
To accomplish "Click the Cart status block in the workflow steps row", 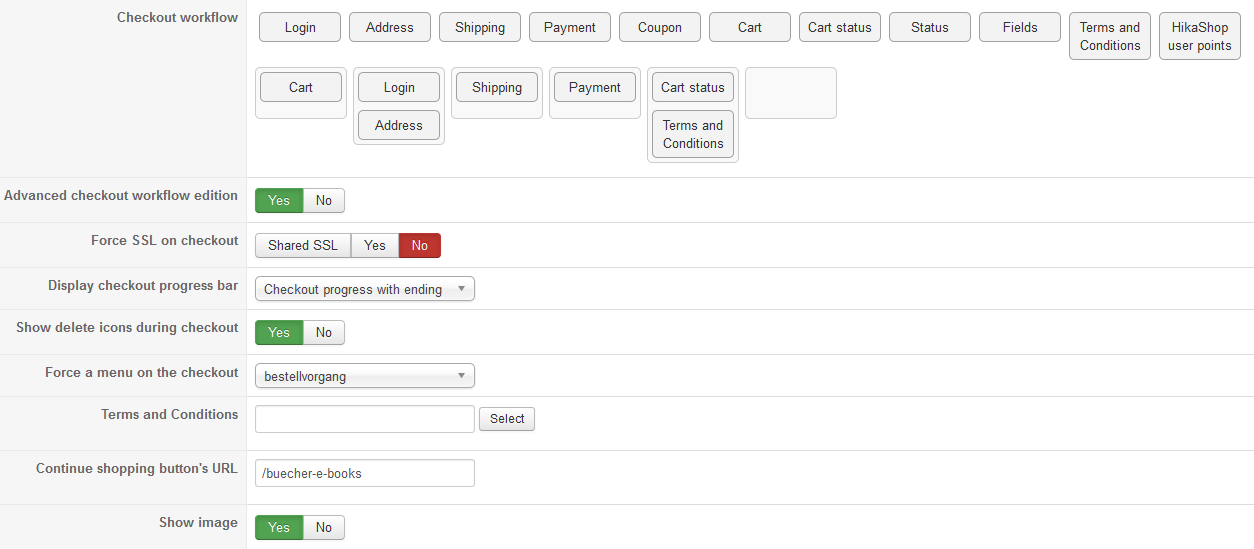I will click(x=693, y=87).
